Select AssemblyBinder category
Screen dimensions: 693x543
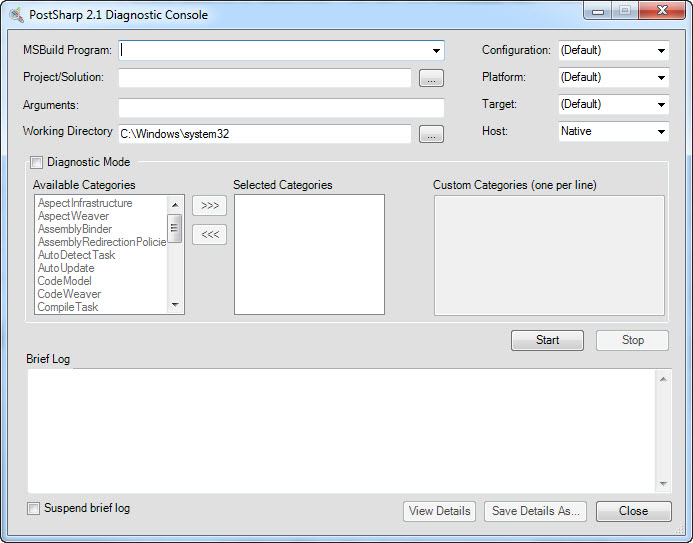pyautogui.click(x=75, y=229)
